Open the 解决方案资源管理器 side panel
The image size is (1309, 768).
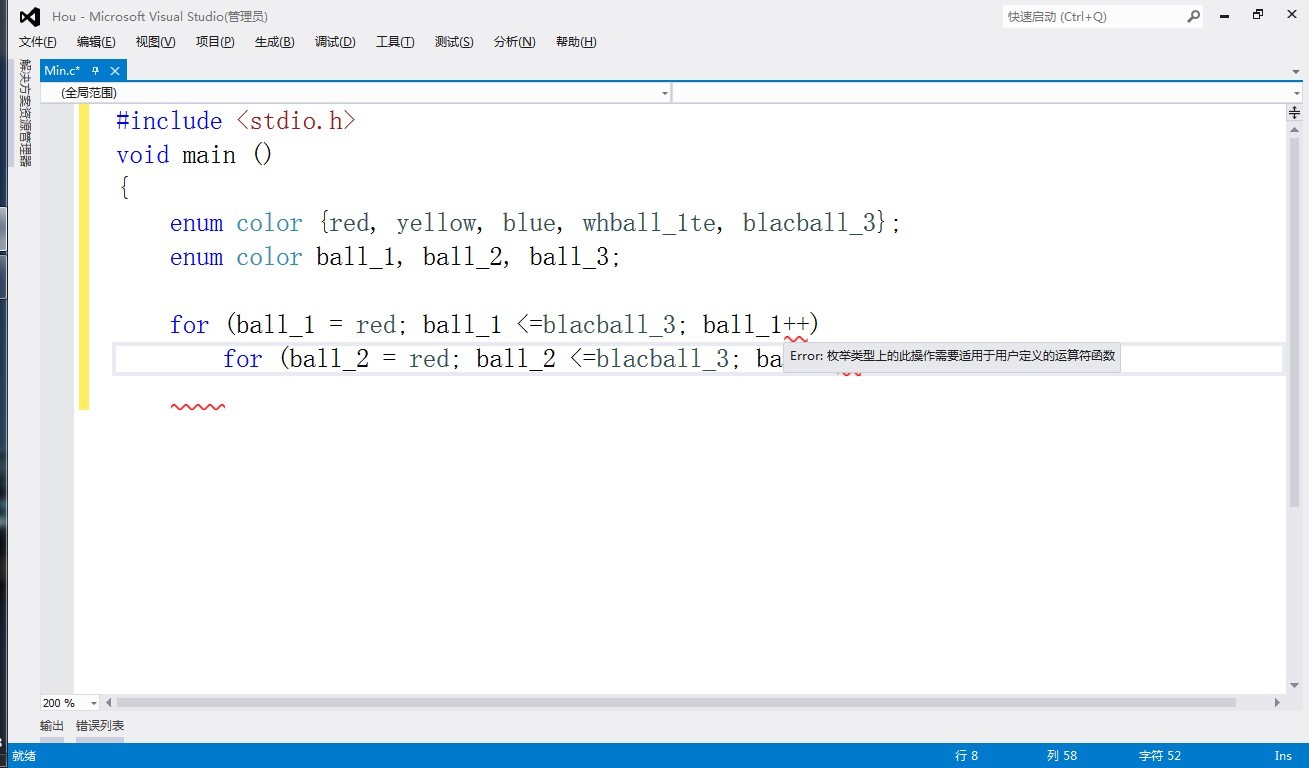26,112
